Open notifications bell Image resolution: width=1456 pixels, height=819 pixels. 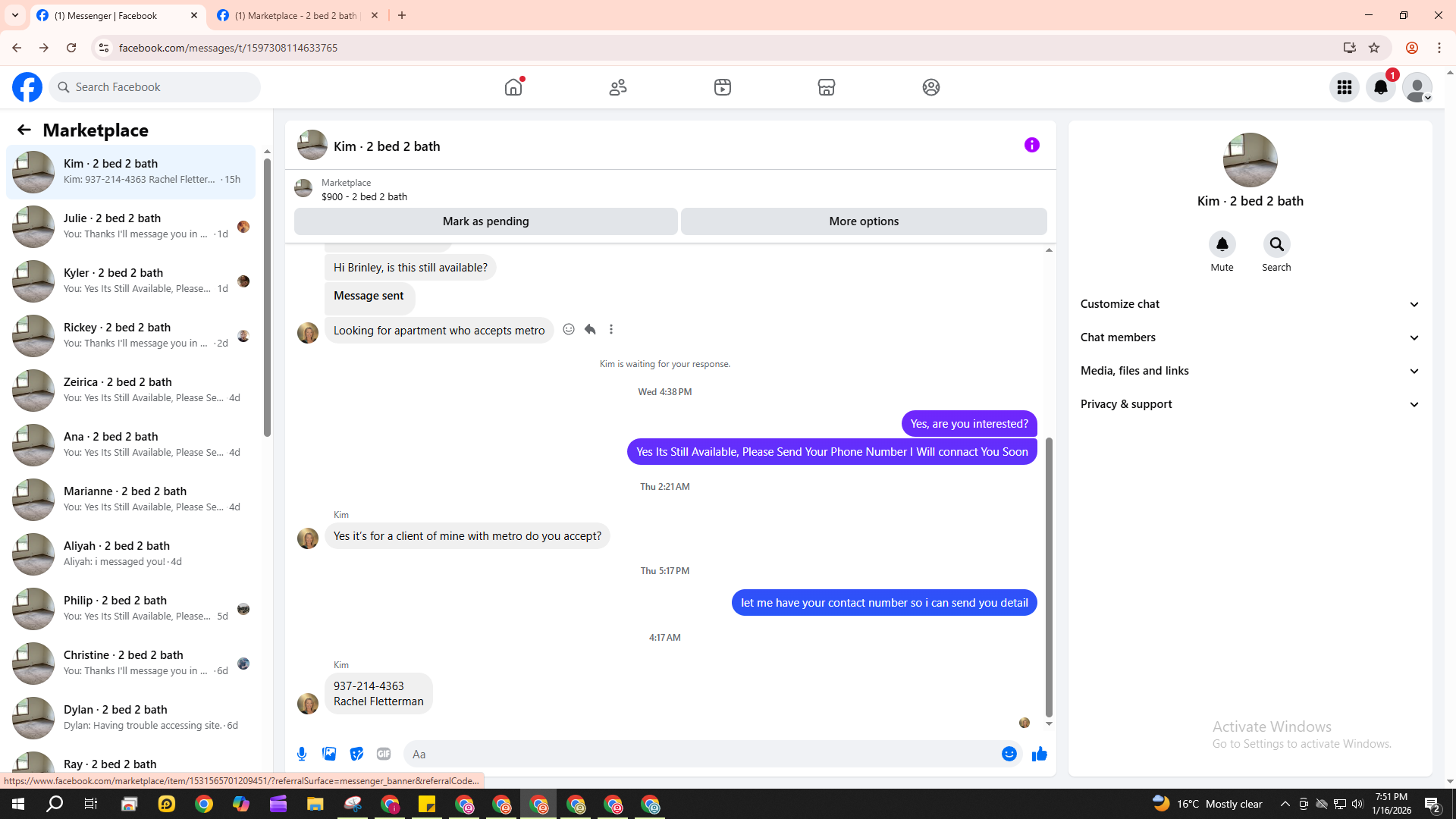1380,87
